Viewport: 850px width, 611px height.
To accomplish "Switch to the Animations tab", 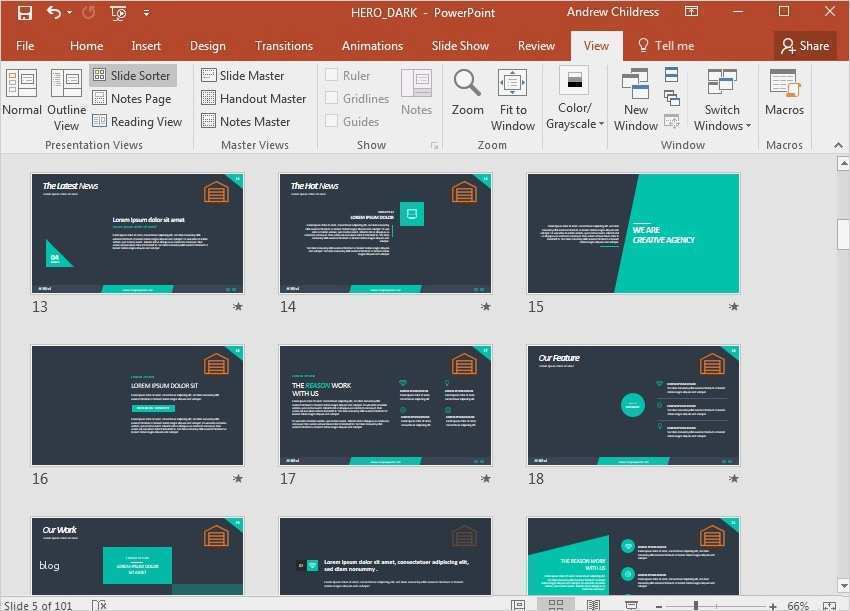I will [372, 45].
